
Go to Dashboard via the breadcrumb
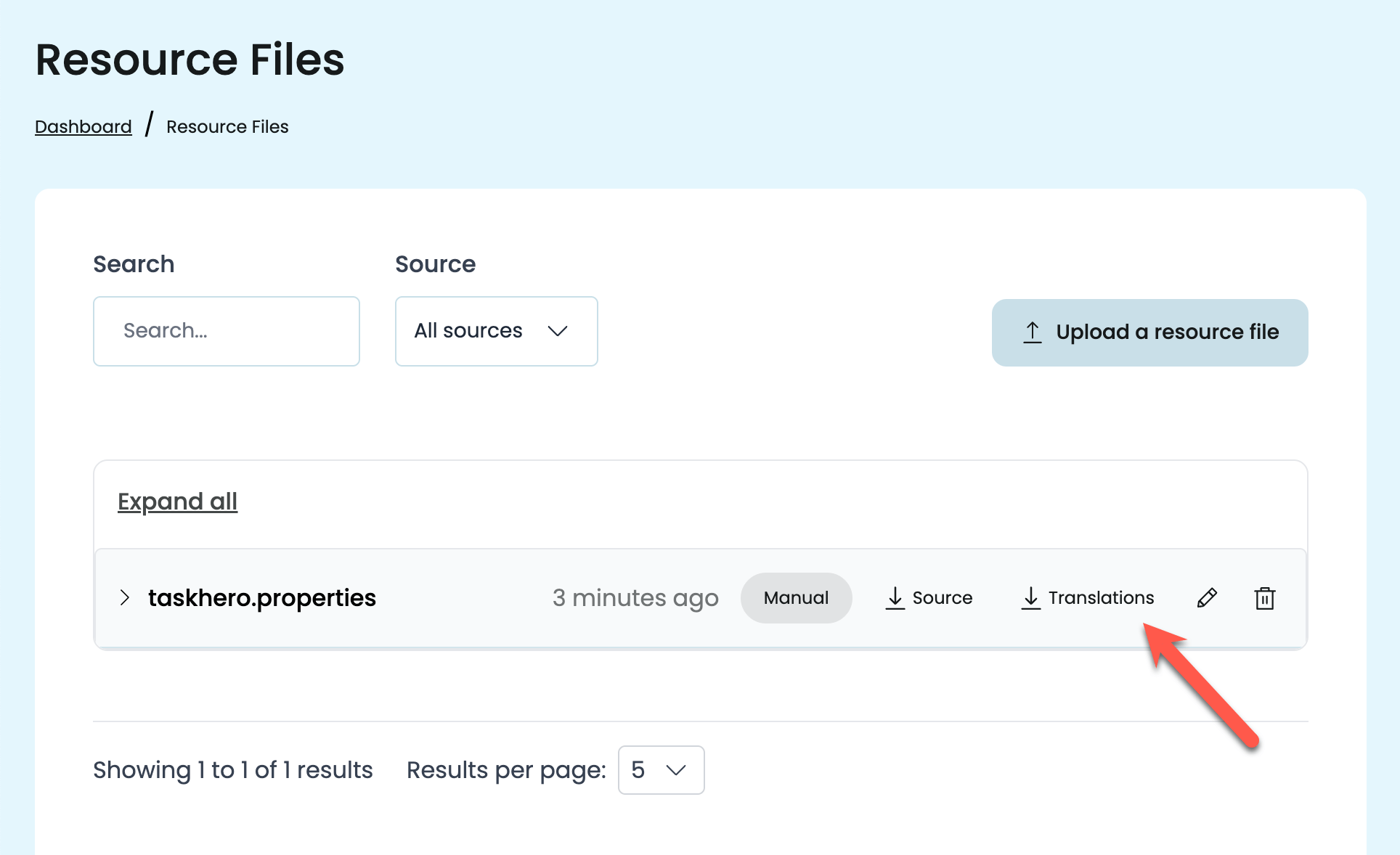coord(84,127)
